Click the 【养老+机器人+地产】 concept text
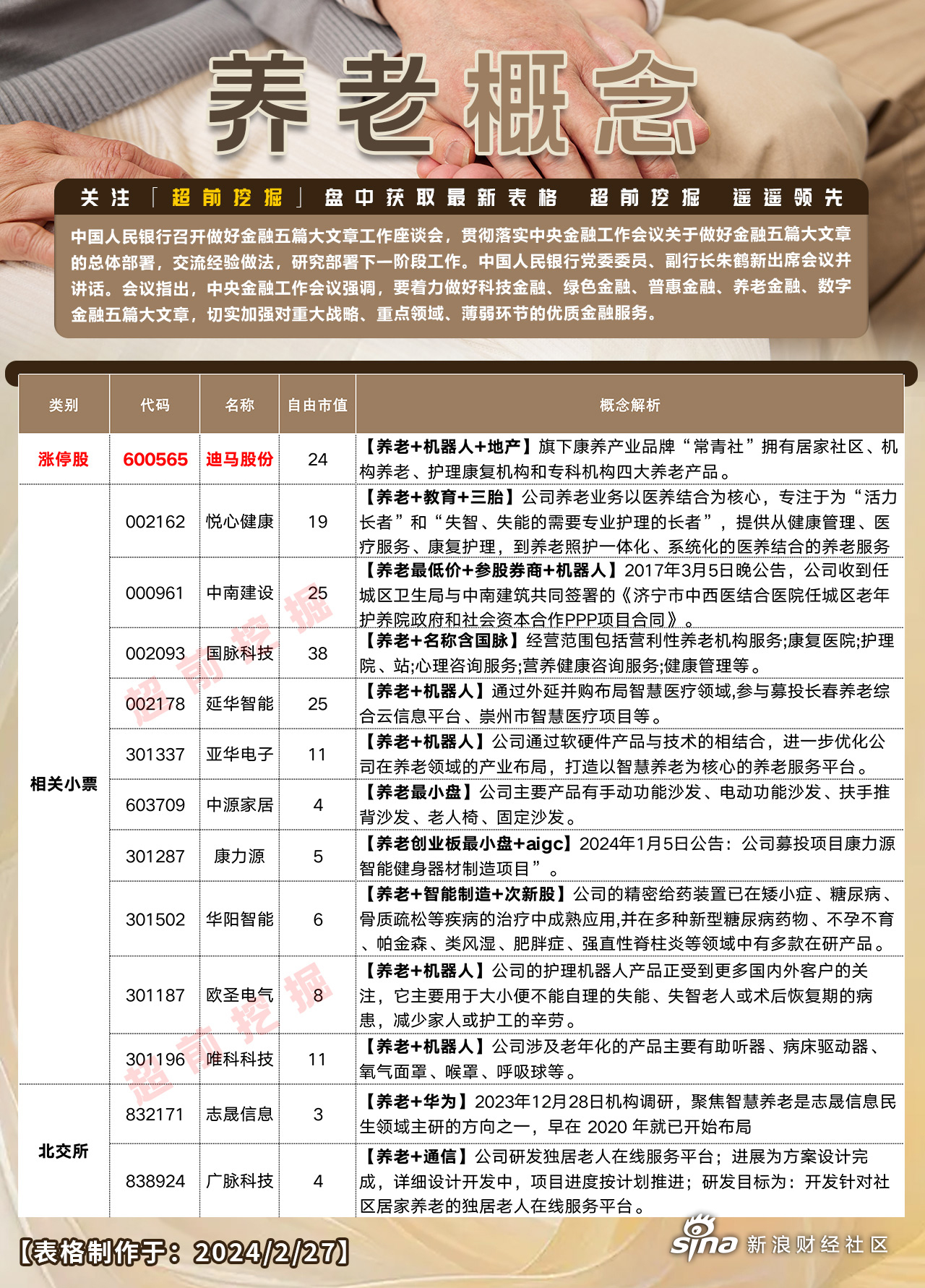This screenshot has width=925, height=1288. coord(448,447)
